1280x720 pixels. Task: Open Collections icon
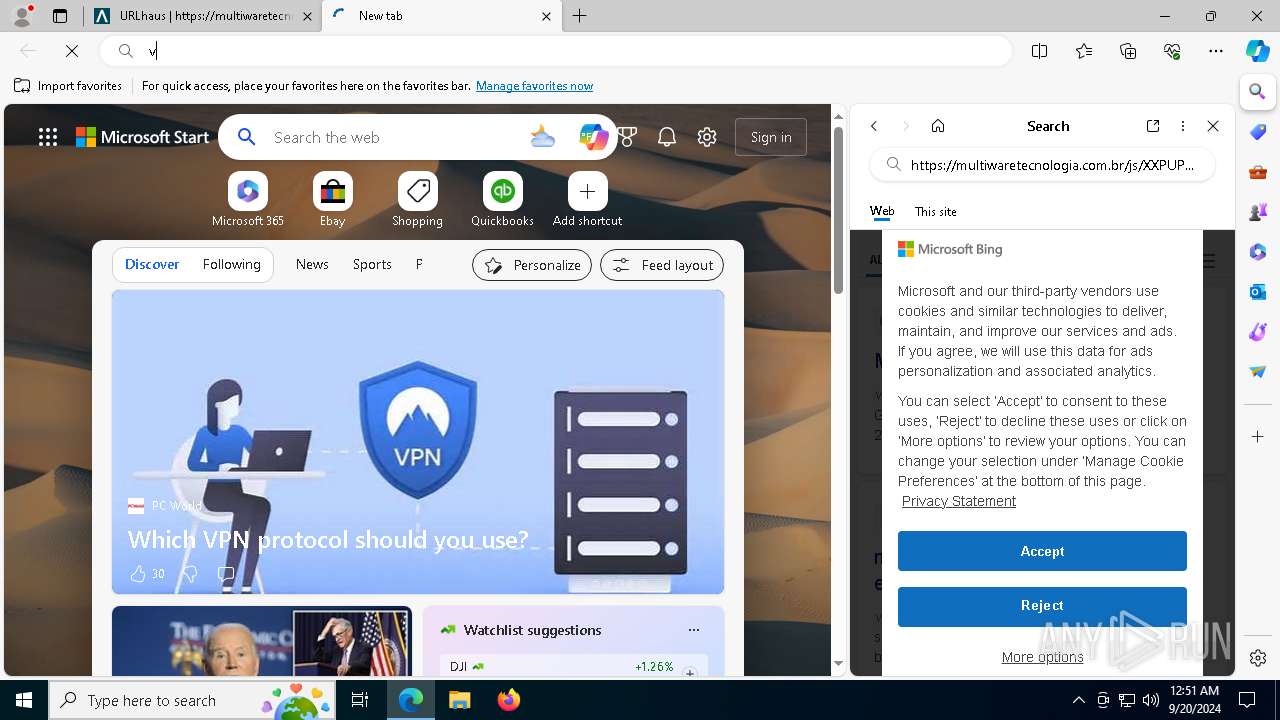coord(1128,51)
